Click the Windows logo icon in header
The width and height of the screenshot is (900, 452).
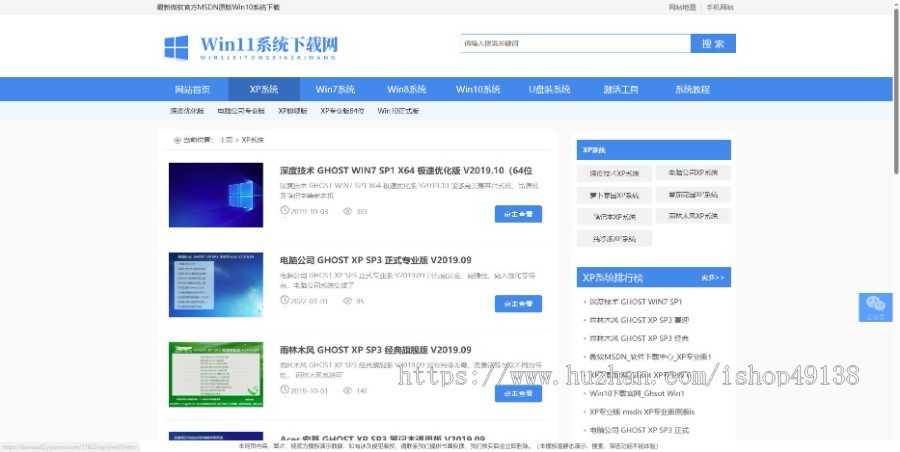click(176, 47)
